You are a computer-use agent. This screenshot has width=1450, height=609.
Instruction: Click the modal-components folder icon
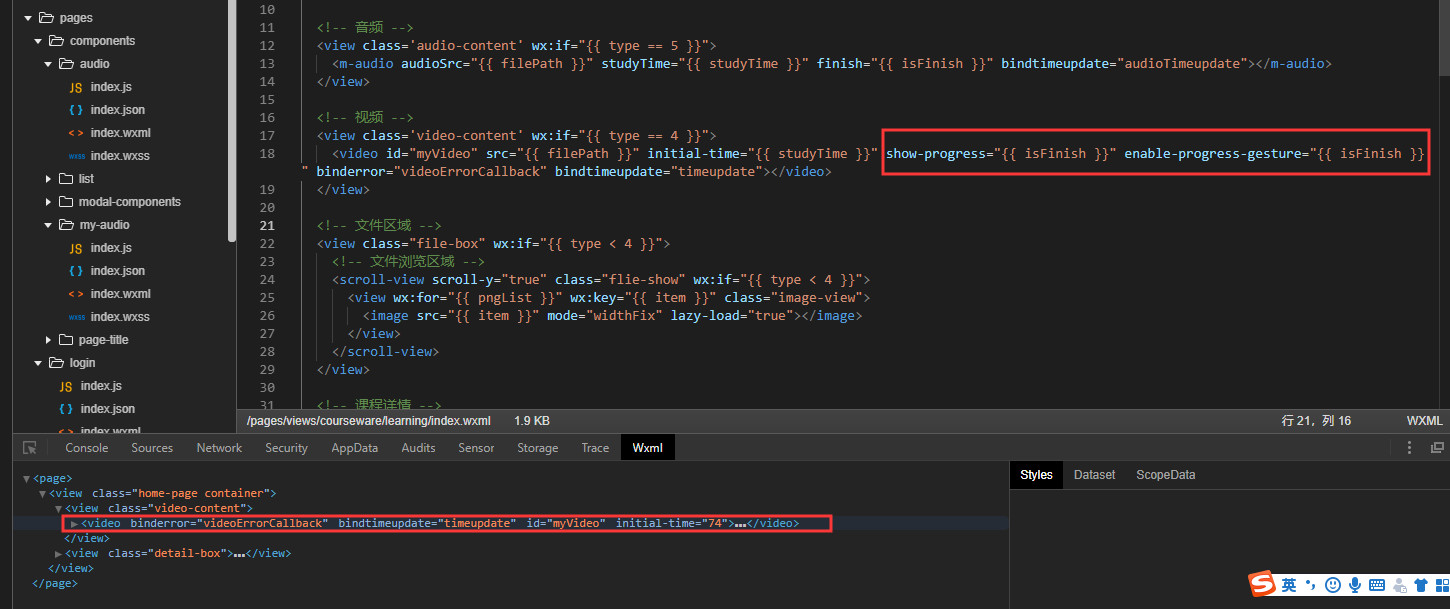(x=66, y=202)
